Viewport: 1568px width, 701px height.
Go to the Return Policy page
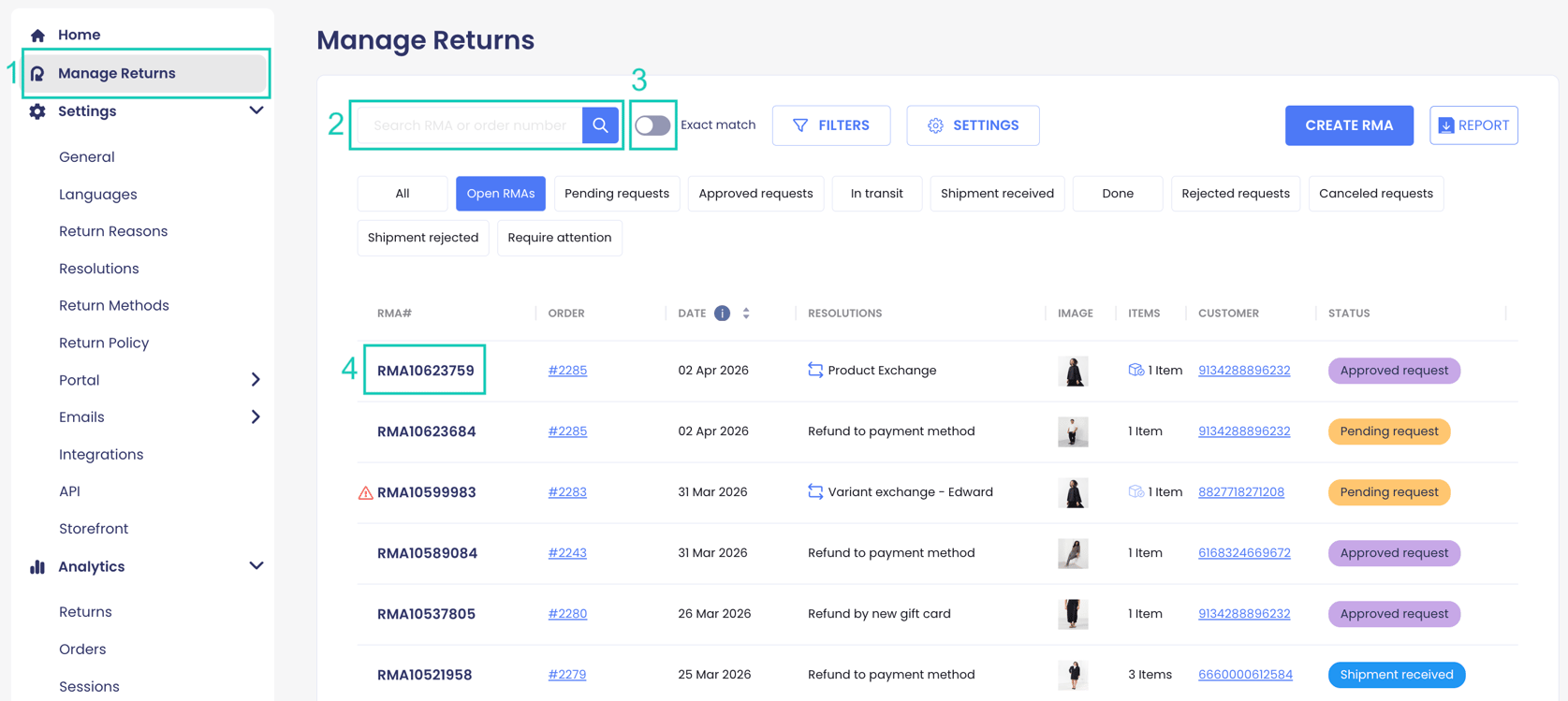104,343
